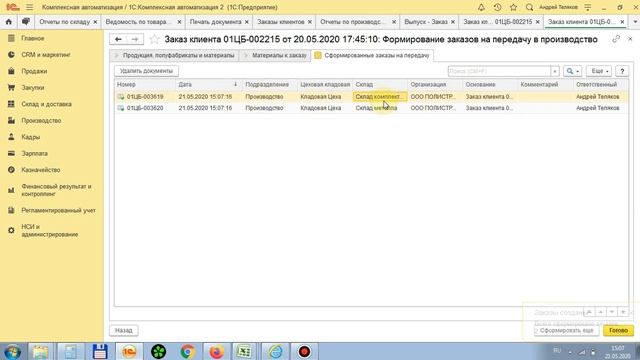The height and width of the screenshot is (360, 640).
Task: Open notifications bell icon
Action: [x=481, y=7]
